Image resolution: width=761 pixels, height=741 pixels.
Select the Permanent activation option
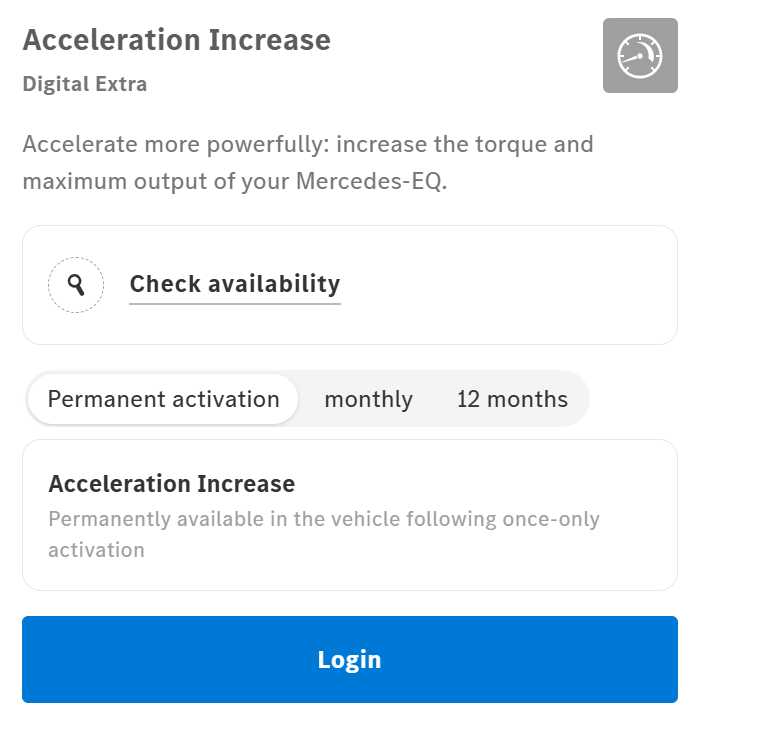click(163, 399)
